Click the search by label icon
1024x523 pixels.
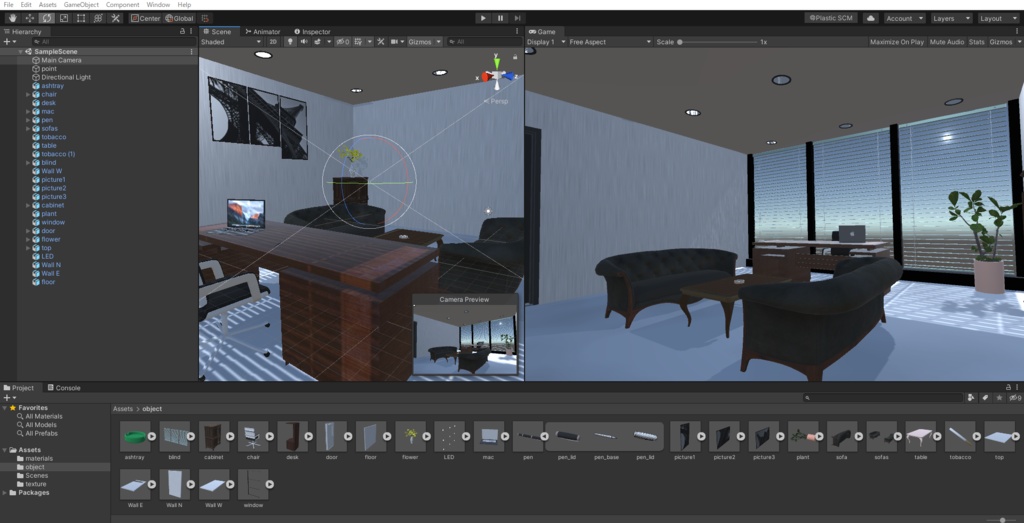pyautogui.click(x=985, y=397)
